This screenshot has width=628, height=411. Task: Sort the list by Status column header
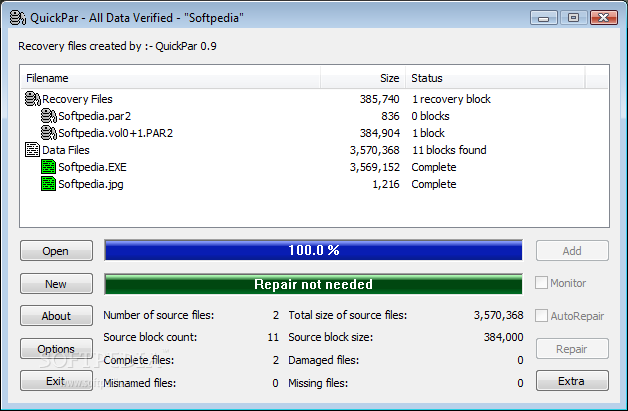[x=495, y=78]
